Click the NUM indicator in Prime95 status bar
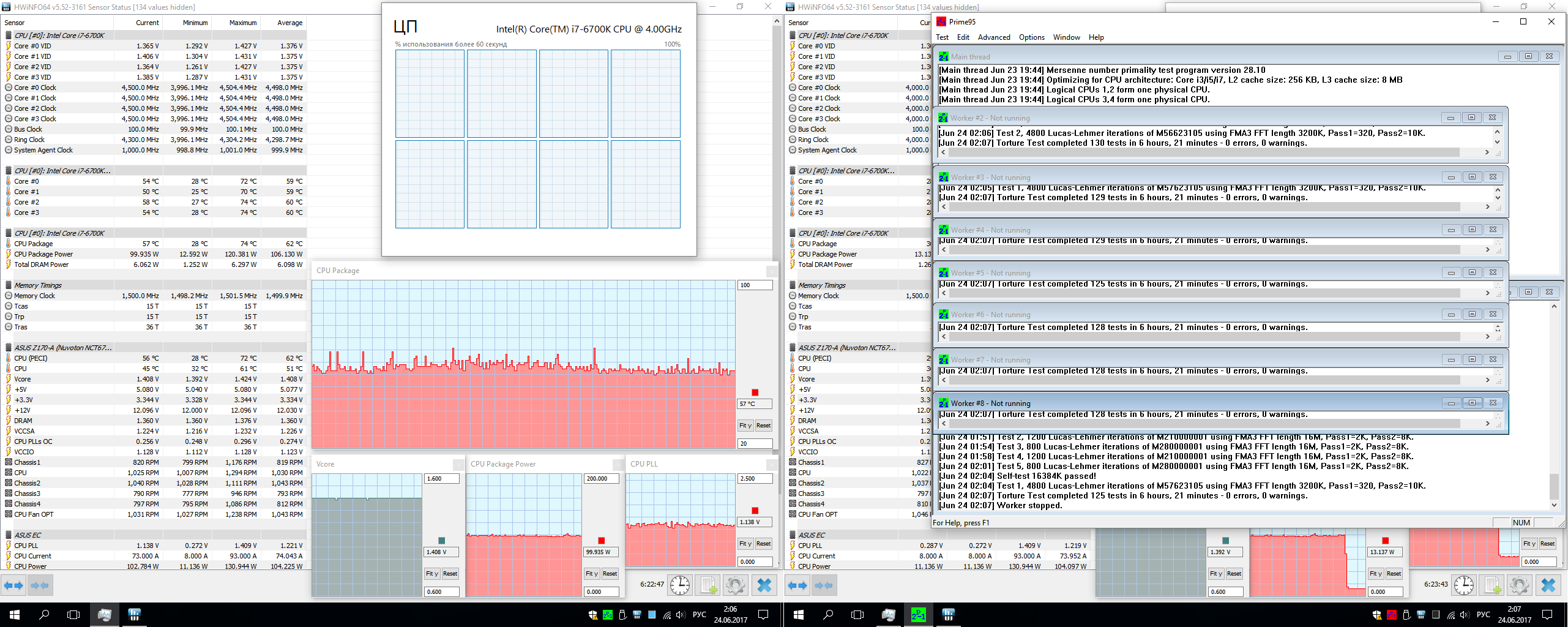The image size is (1568, 627). coord(1521,523)
